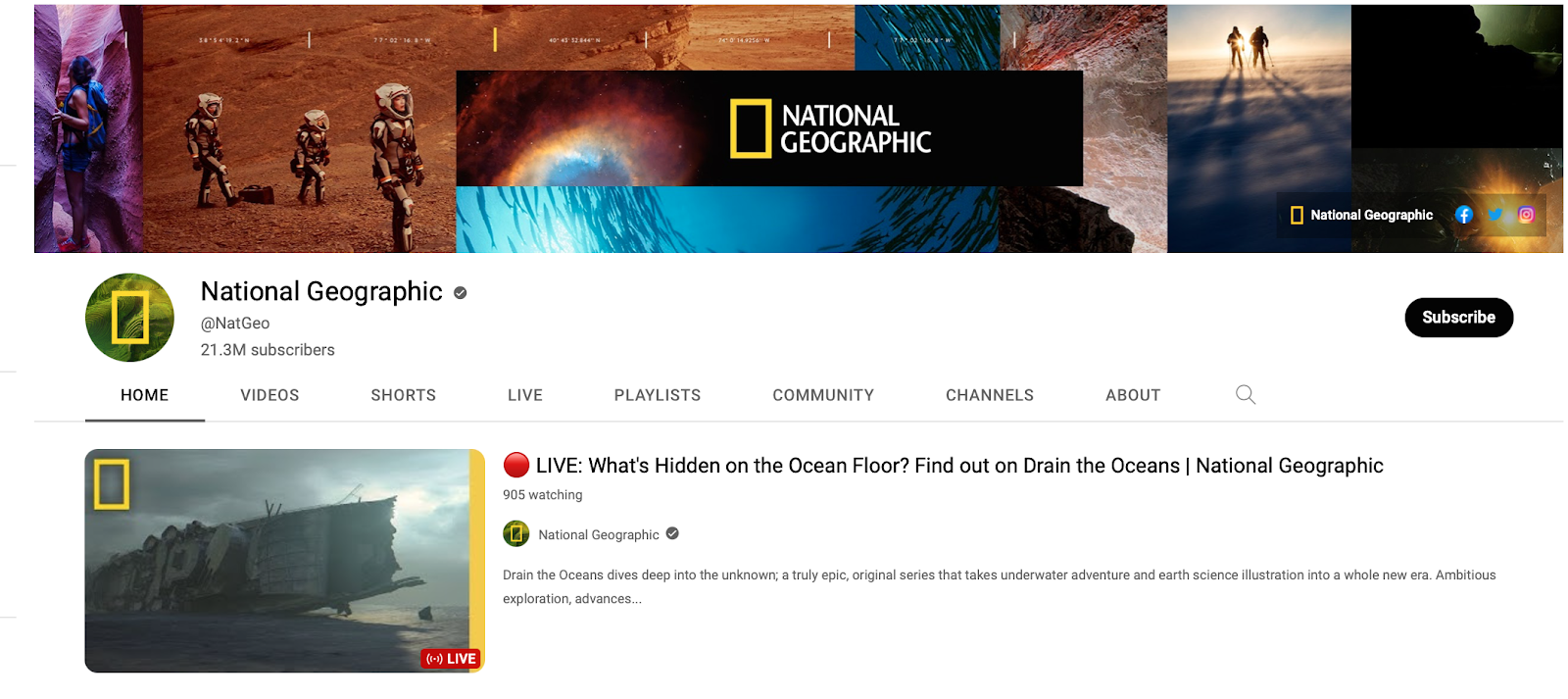1568x699 pixels.
Task: Open Instagram icon in channel banner
Action: coord(1526,215)
